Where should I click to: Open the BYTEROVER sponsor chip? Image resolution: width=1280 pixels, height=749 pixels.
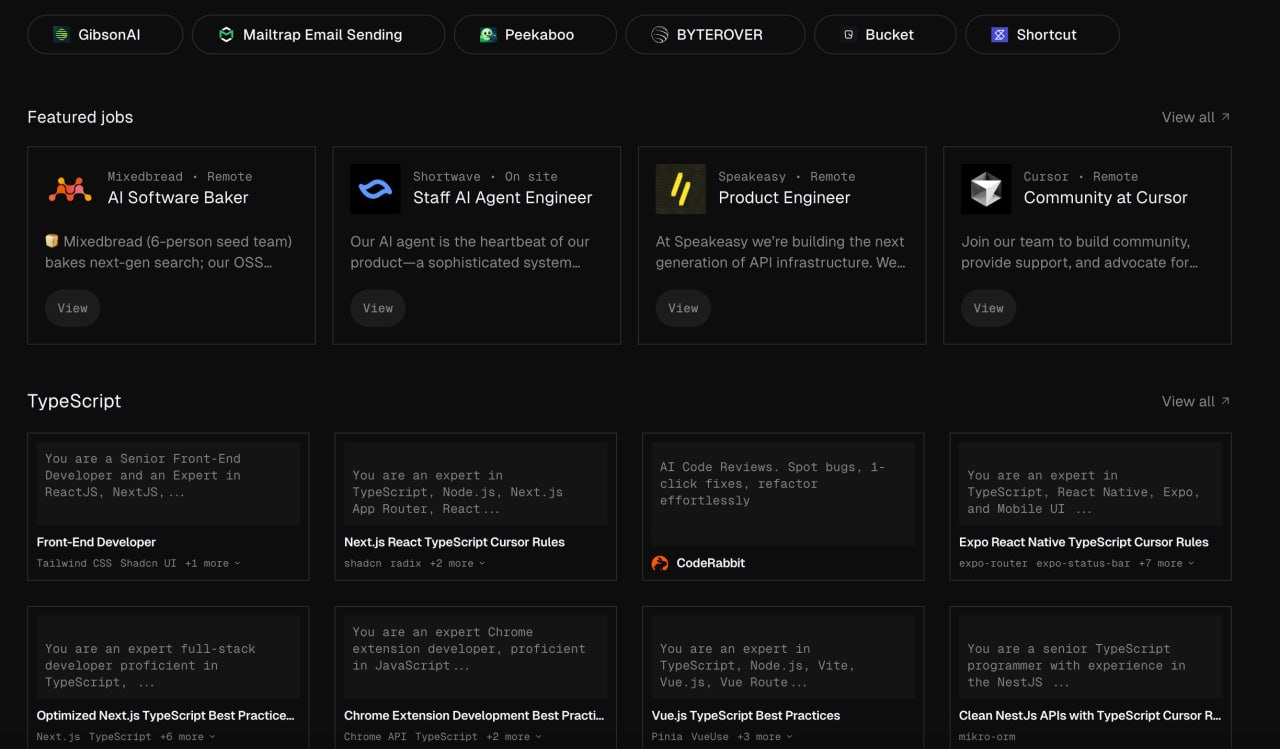coord(714,35)
